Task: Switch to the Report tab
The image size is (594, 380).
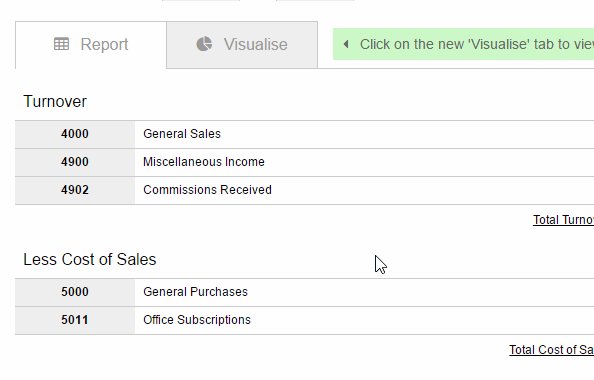Action: [x=91, y=45]
